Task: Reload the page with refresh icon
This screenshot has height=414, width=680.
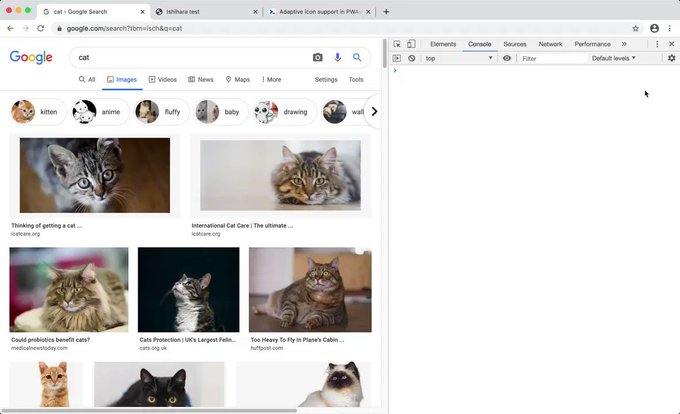Action: coord(41,28)
